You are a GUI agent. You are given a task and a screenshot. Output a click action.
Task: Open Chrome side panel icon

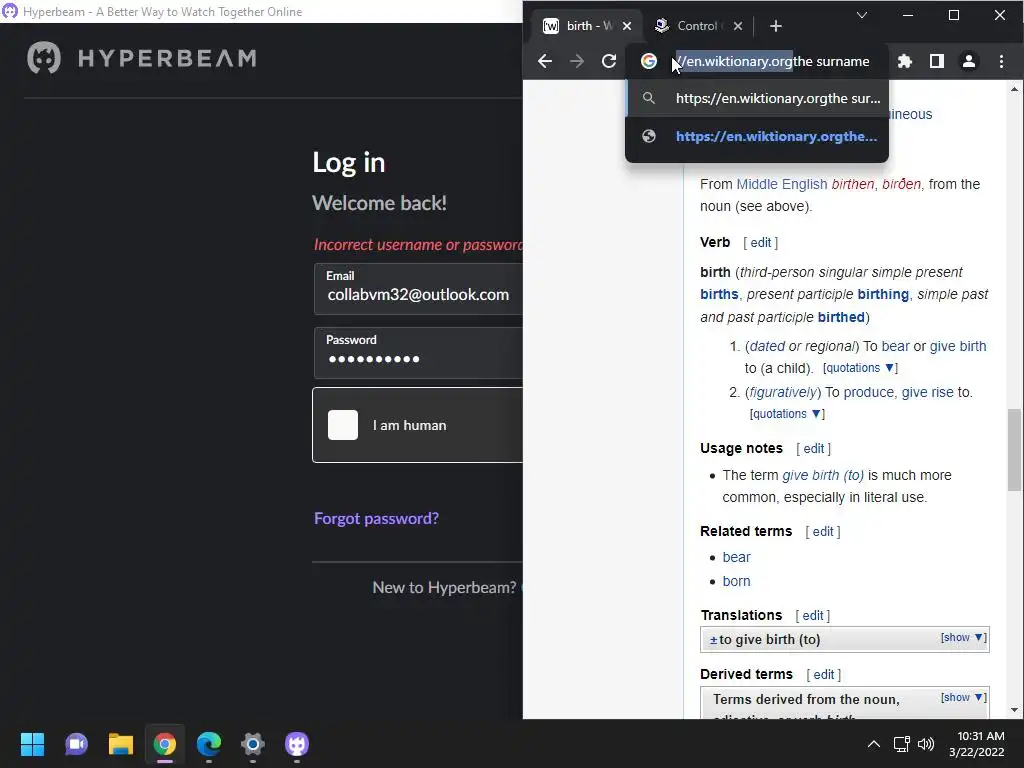[936, 61]
